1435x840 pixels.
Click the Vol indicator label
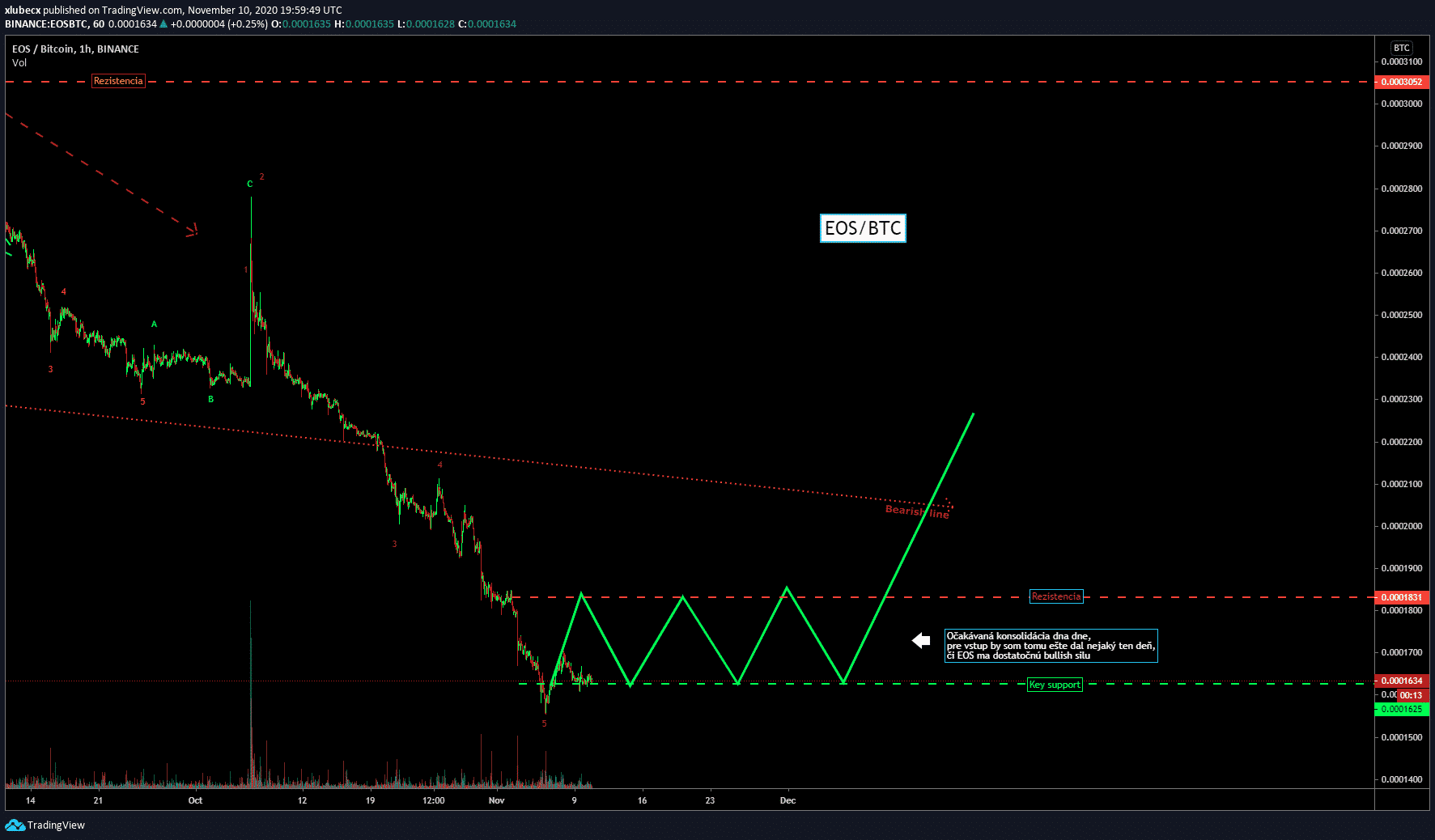(19, 63)
